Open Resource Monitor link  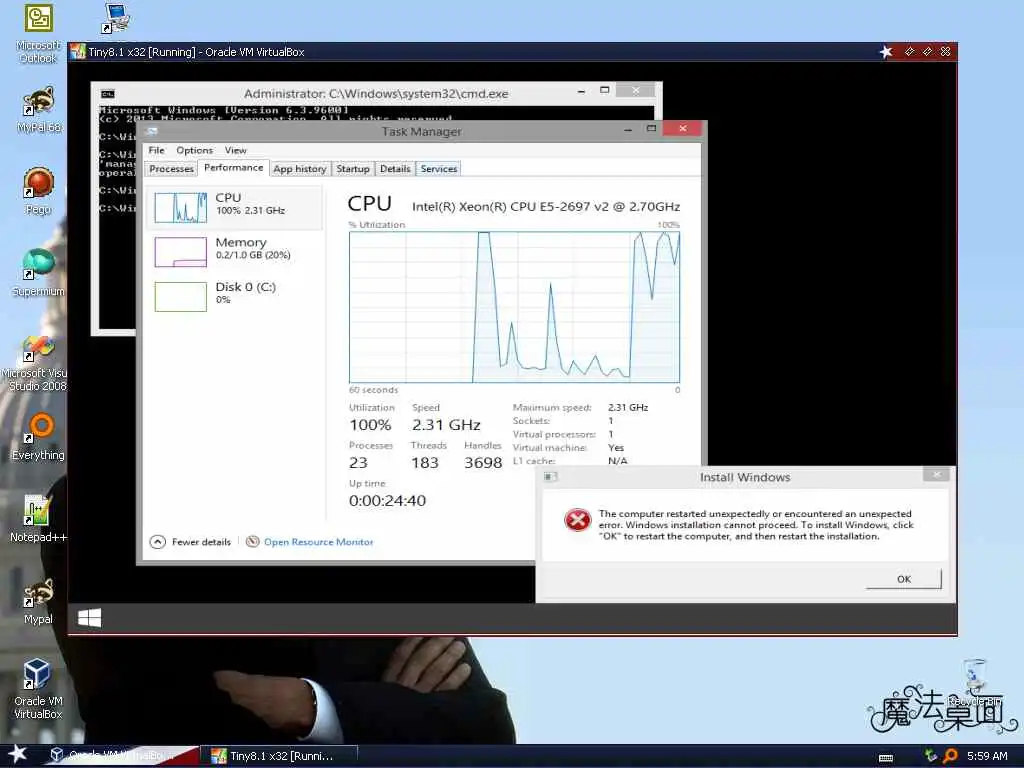point(319,542)
